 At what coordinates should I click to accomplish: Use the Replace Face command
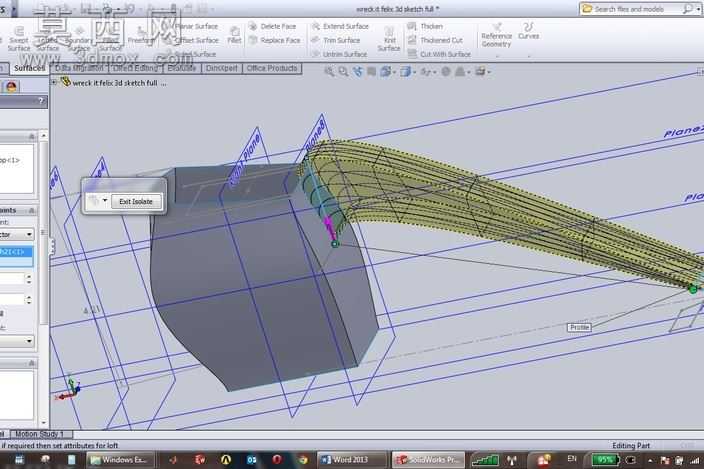coord(274,40)
